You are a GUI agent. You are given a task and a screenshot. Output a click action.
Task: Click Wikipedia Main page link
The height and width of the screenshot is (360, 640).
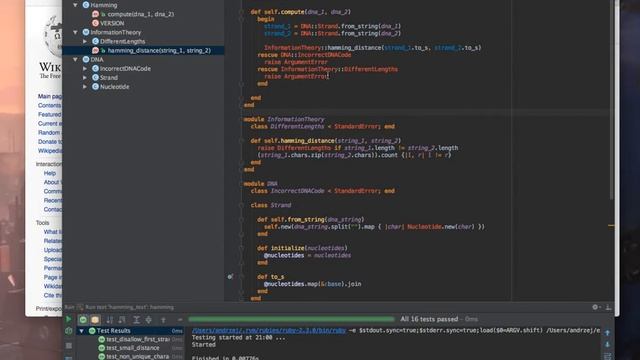(x=50, y=96)
